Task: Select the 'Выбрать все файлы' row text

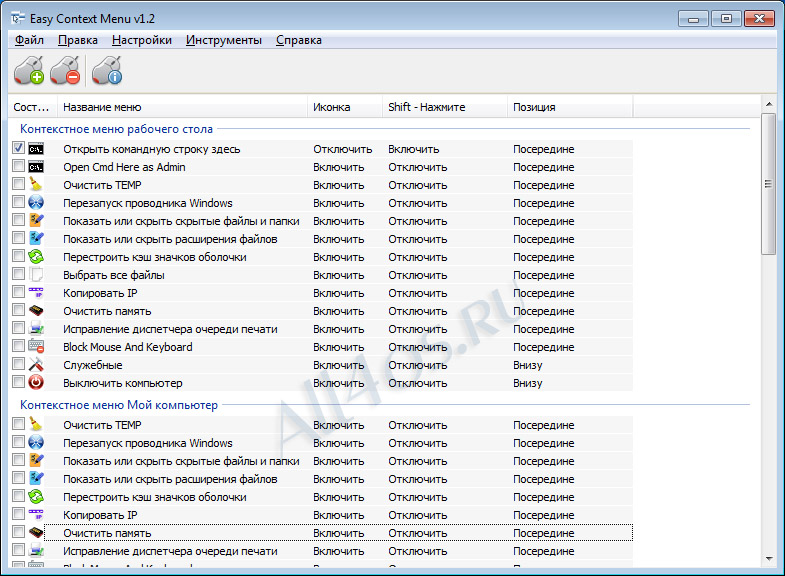Action: [114, 275]
